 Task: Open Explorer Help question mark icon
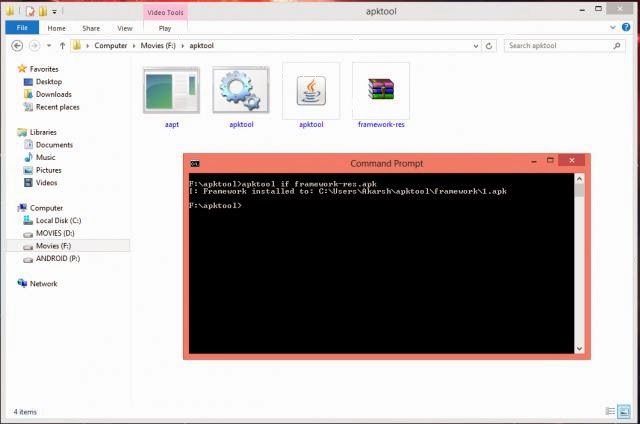(x=626, y=27)
